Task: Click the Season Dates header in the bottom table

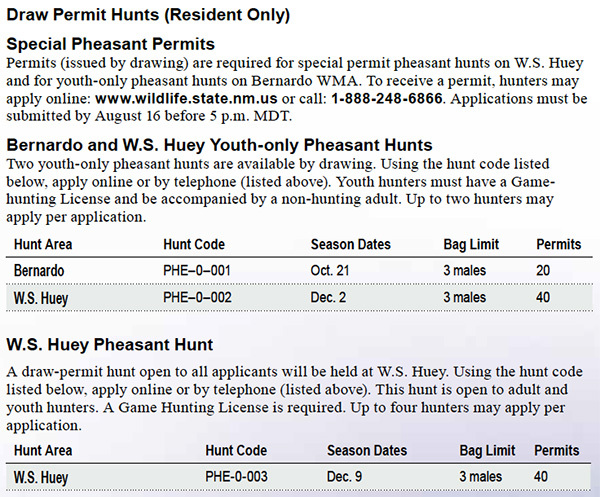Action: coord(369,451)
